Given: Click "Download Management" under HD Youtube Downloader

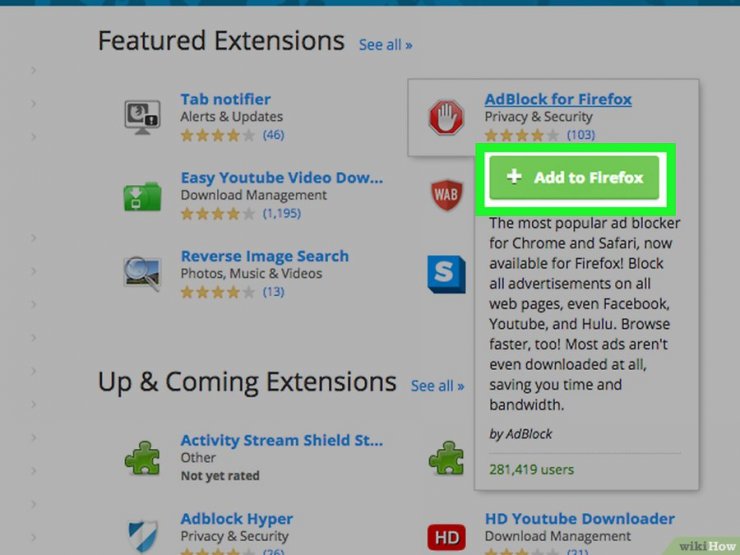Looking at the screenshot, I should [x=558, y=536].
